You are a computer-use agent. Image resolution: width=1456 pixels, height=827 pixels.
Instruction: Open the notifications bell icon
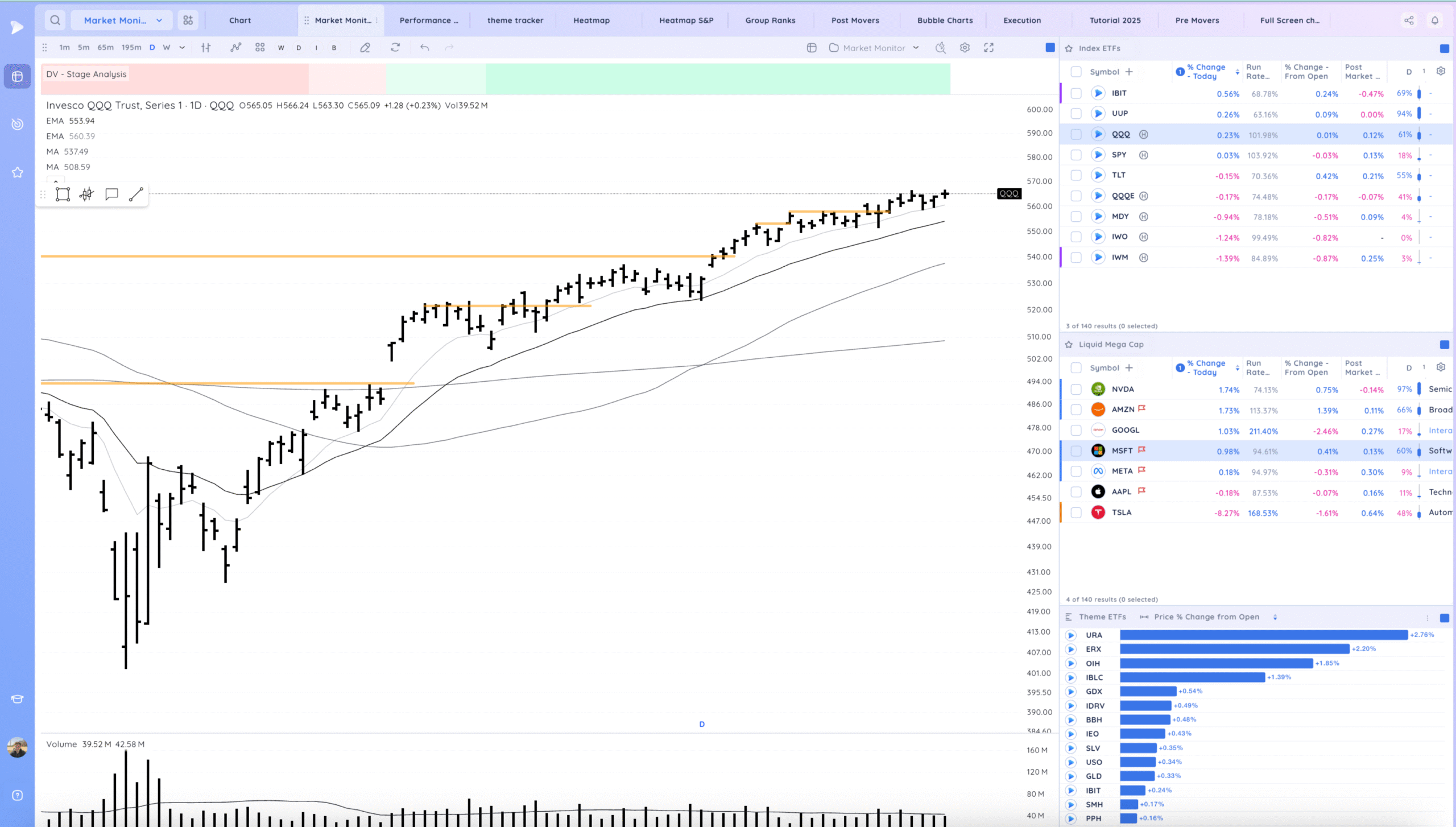tap(1435, 20)
